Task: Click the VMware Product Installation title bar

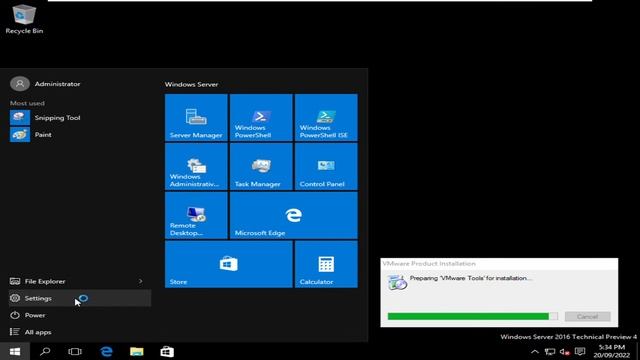Action: (499, 264)
